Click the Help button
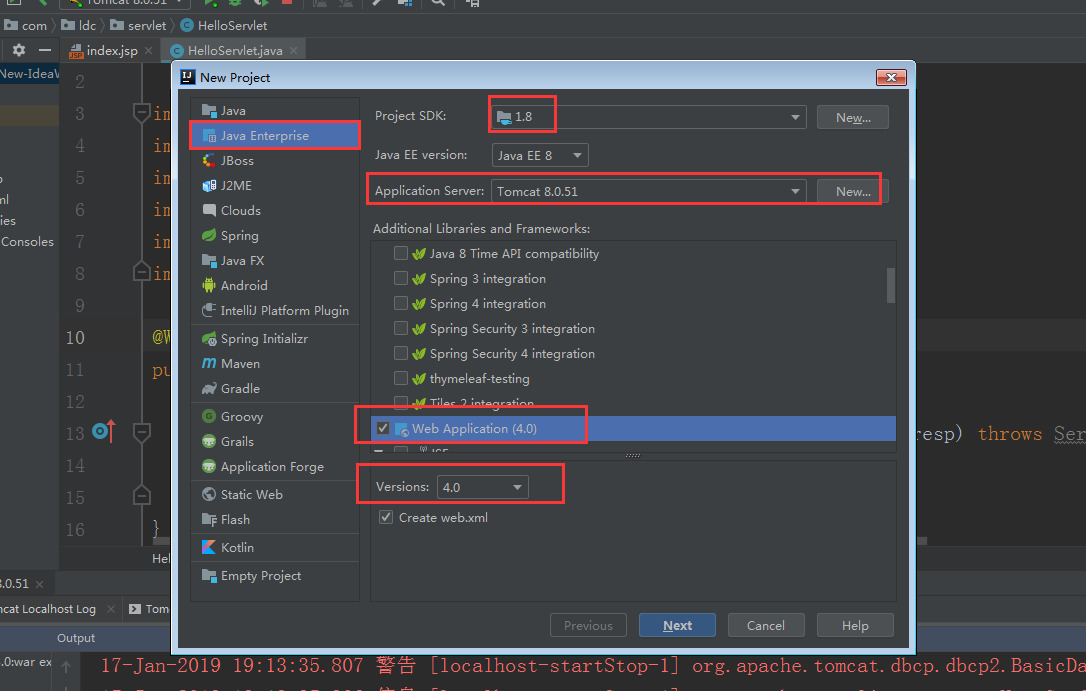This screenshot has height=691, width=1086. pyautogui.click(x=855, y=625)
